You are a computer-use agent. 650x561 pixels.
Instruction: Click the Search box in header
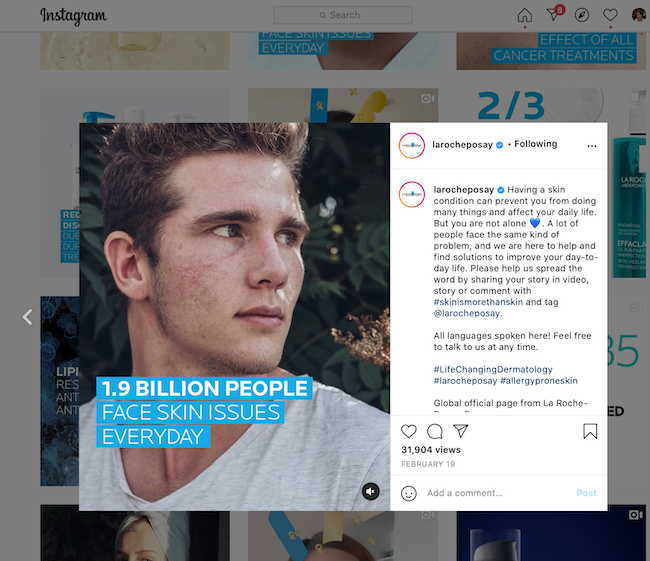click(343, 15)
